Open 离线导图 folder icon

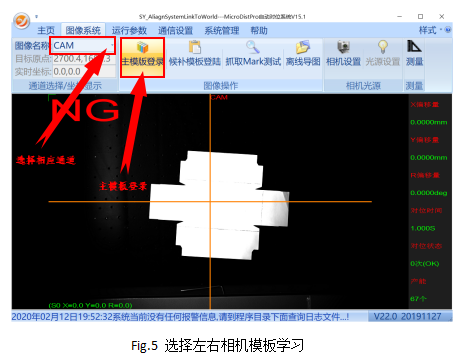click(x=303, y=47)
